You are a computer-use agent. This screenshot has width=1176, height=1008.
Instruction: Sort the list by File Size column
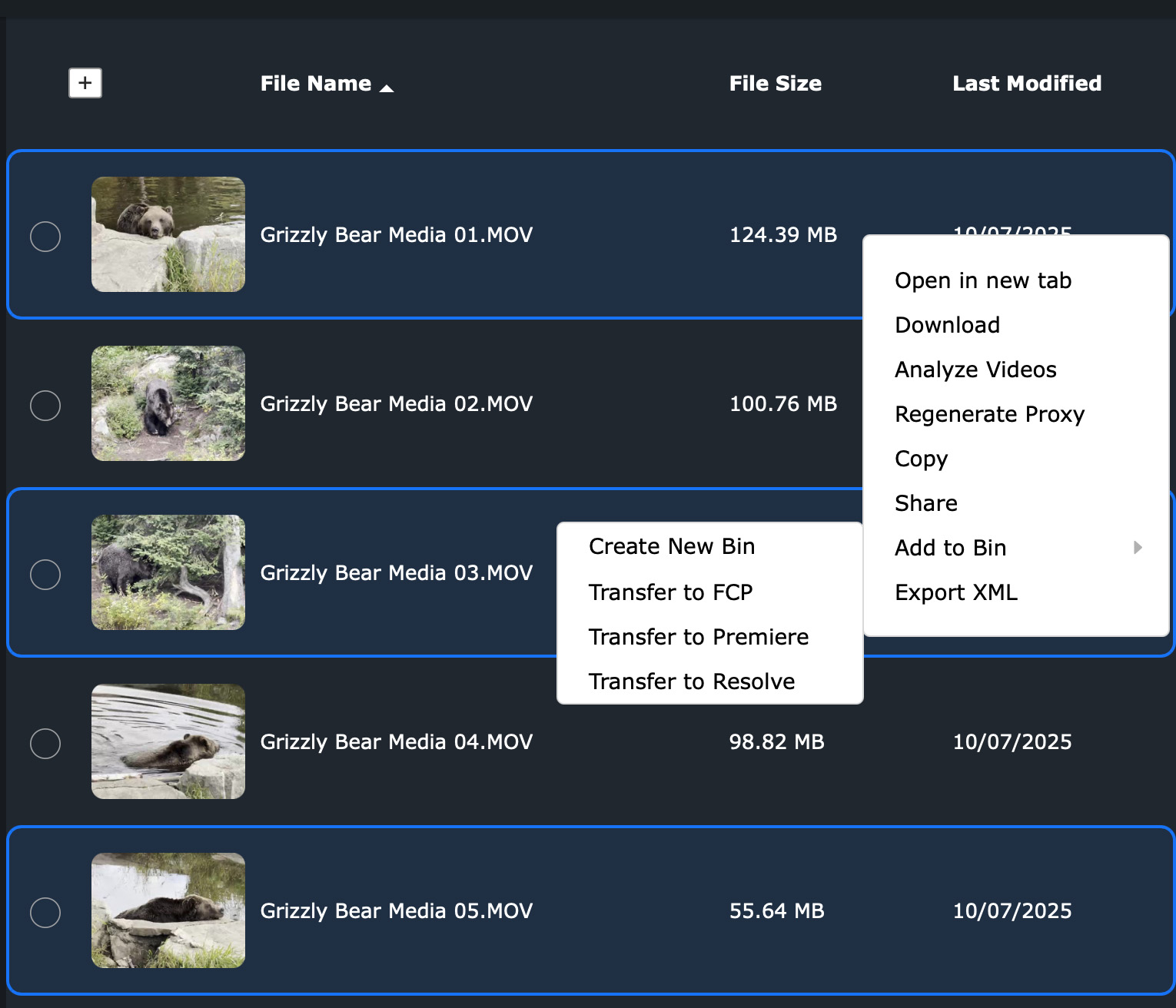pos(775,83)
